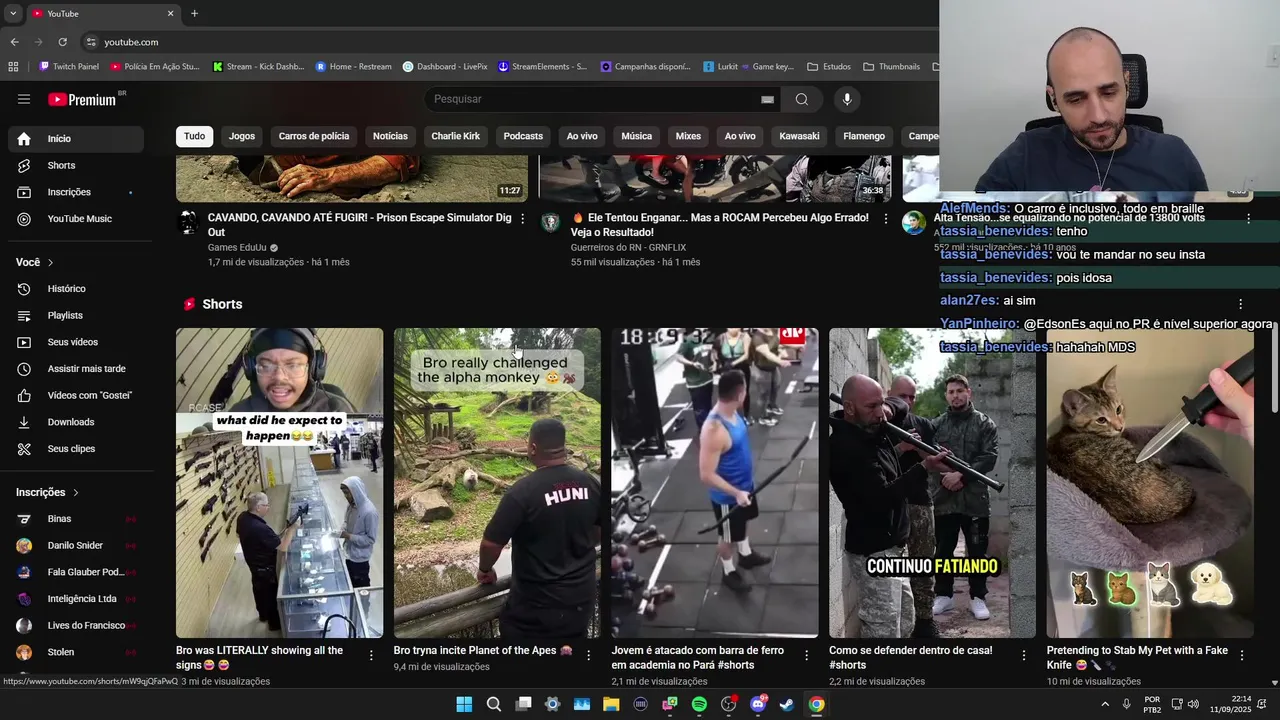The width and height of the screenshot is (1280, 720).
Task: Select the Podcasts filter chip
Action: point(523,136)
